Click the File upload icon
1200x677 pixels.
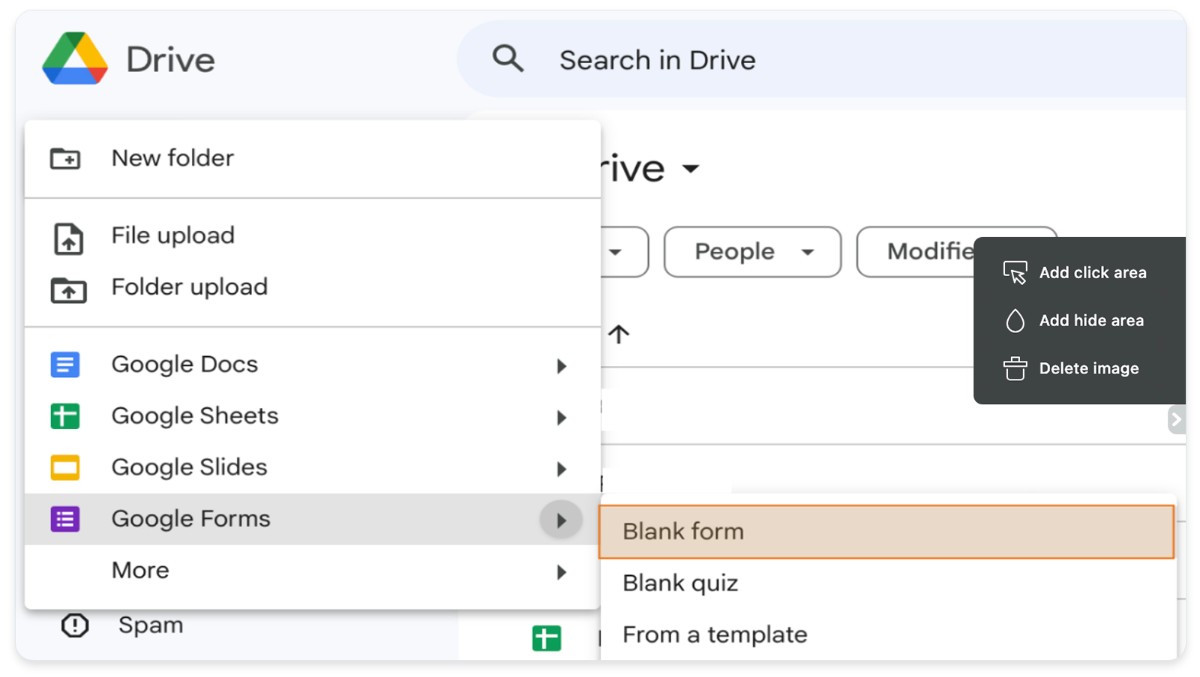pos(68,239)
